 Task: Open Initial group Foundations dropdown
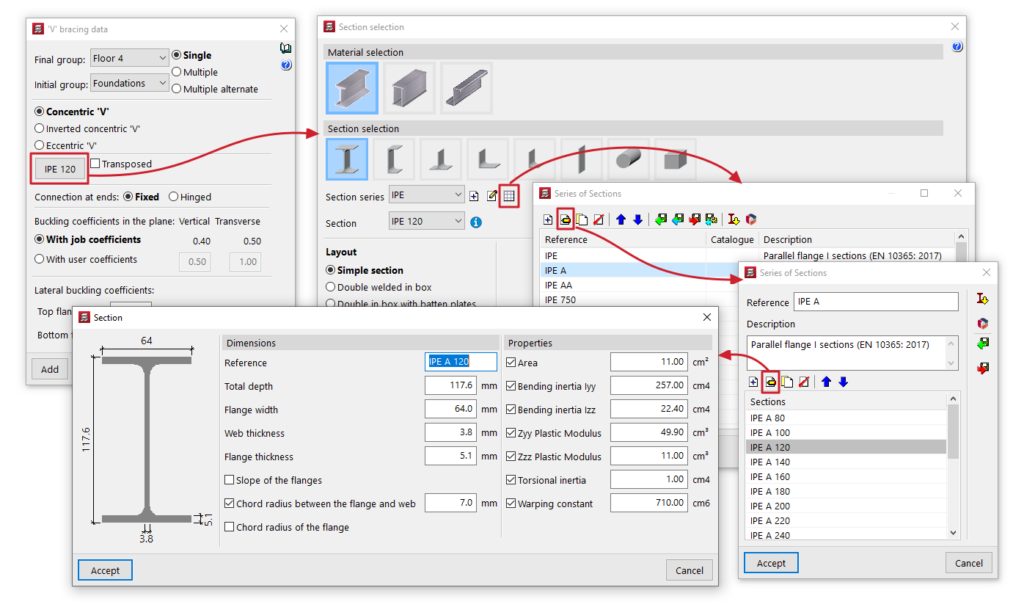click(x=129, y=83)
